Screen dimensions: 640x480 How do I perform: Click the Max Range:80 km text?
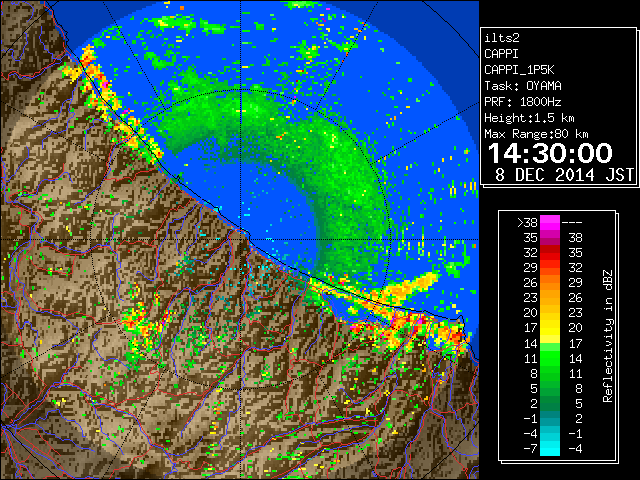click(x=536, y=134)
